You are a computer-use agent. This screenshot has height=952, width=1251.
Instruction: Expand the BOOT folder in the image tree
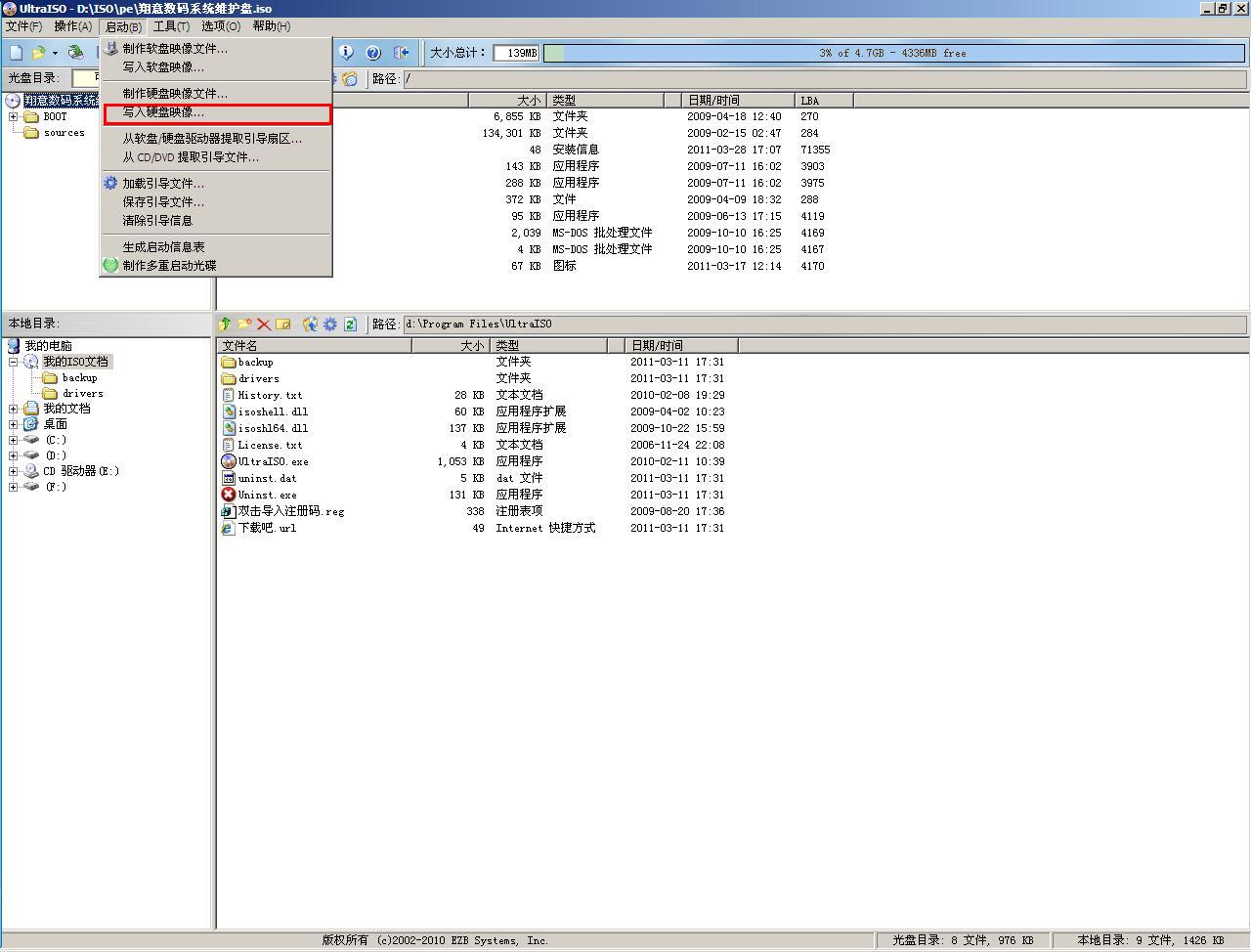[x=14, y=116]
